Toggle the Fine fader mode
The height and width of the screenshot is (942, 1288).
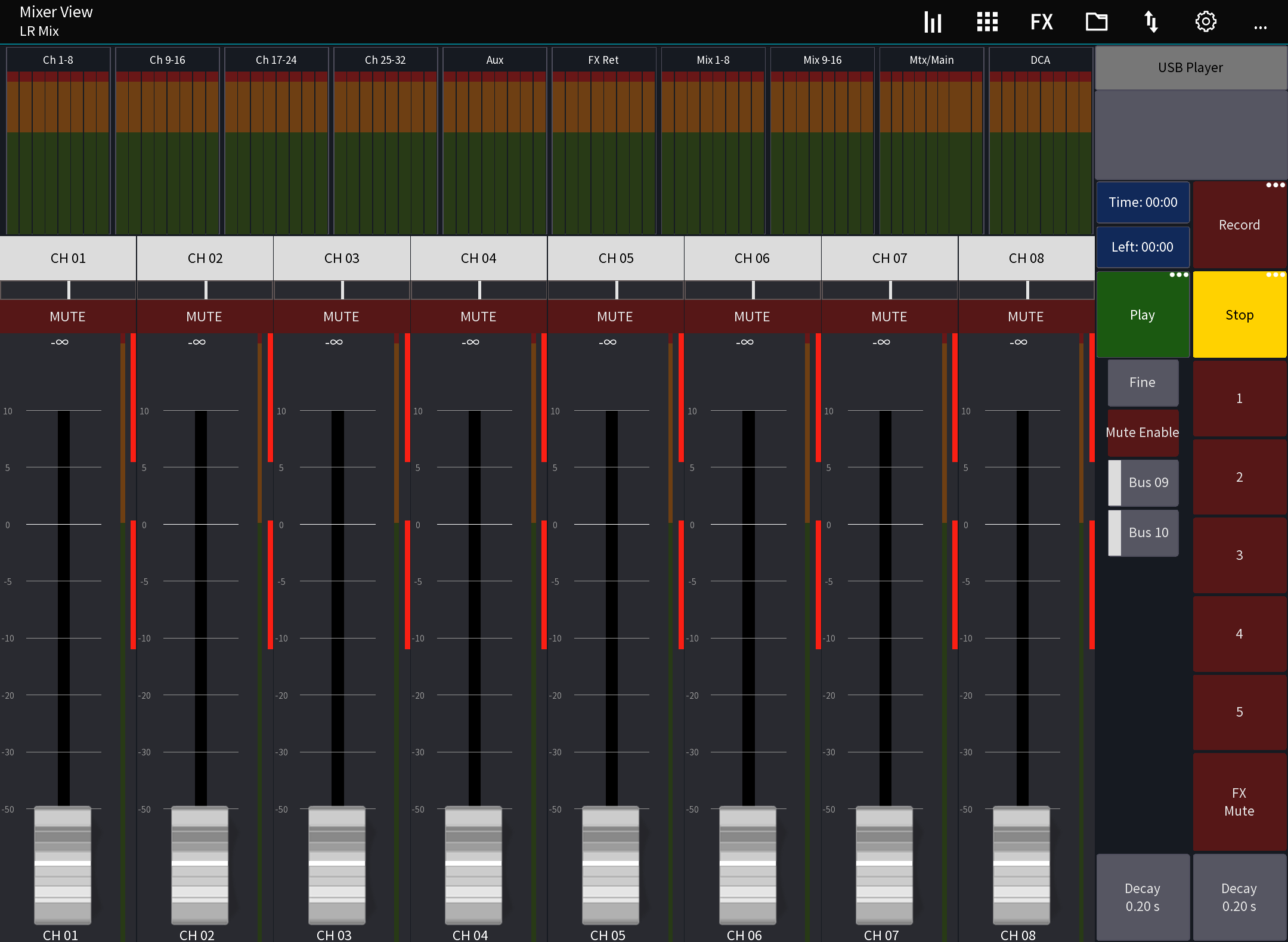[x=1142, y=382]
